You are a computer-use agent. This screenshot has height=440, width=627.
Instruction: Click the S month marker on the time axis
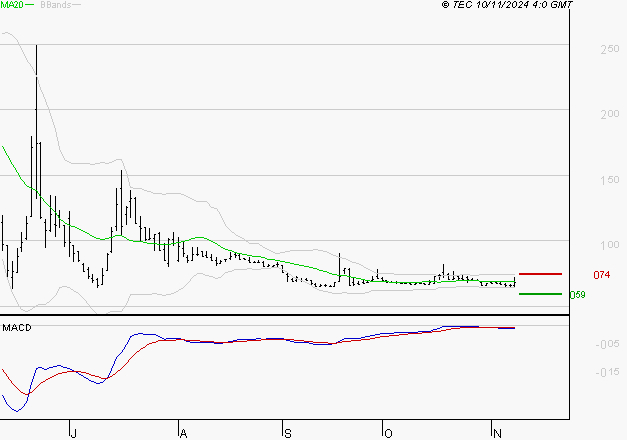(x=288, y=433)
